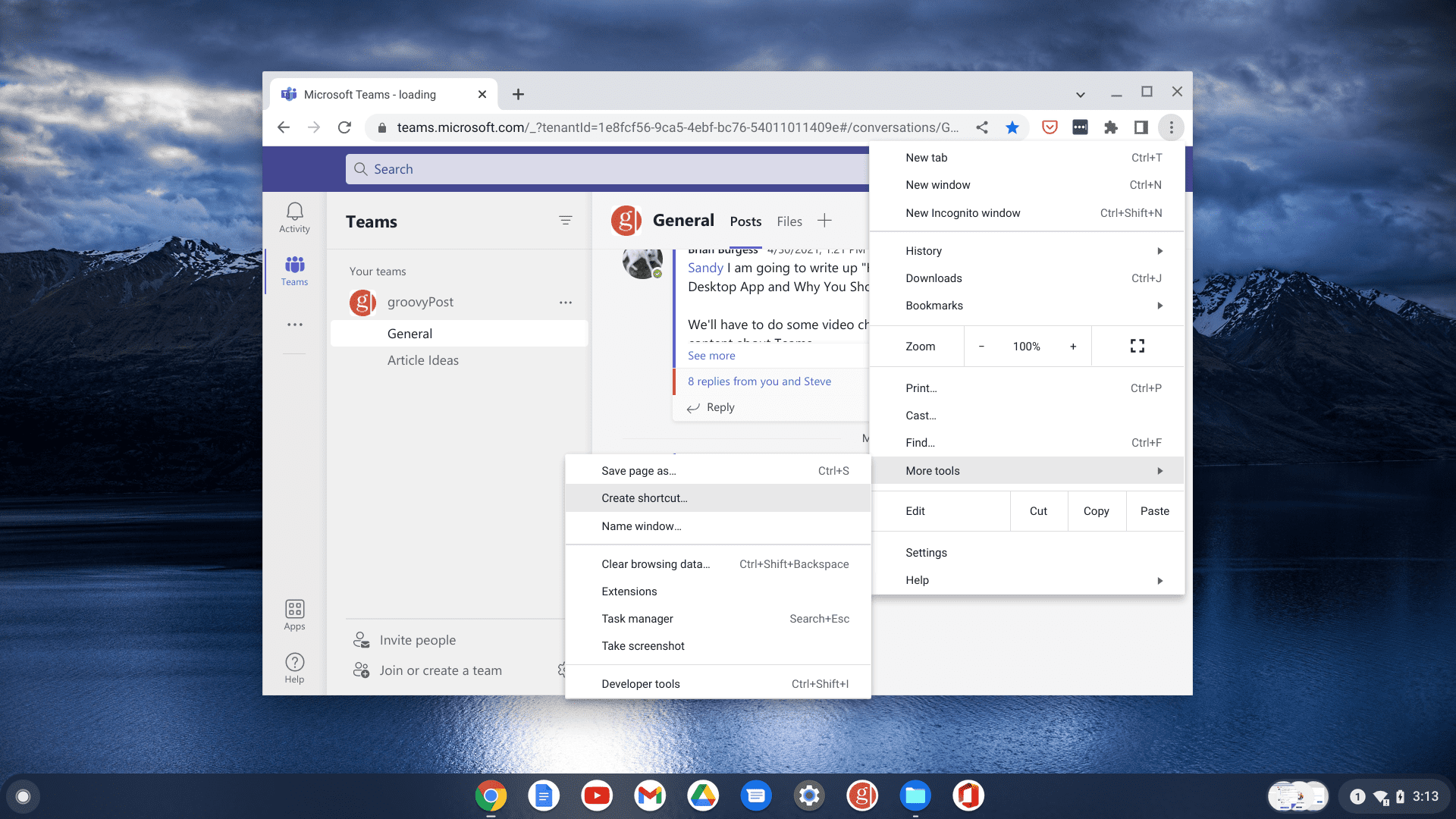Click the Teams sidebar icon

(294, 270)
